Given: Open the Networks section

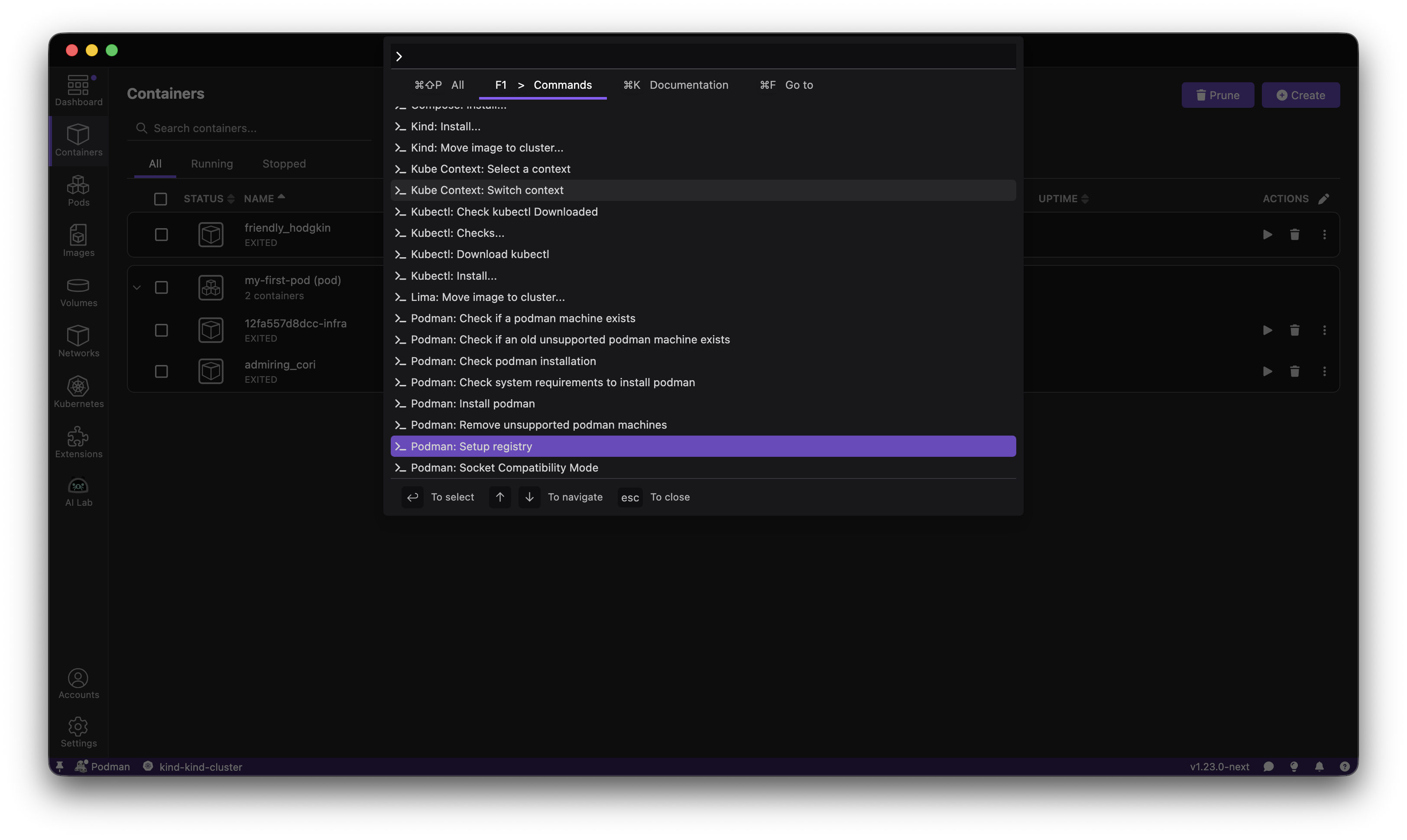Looking at the screenshot, I should (78, 341).
